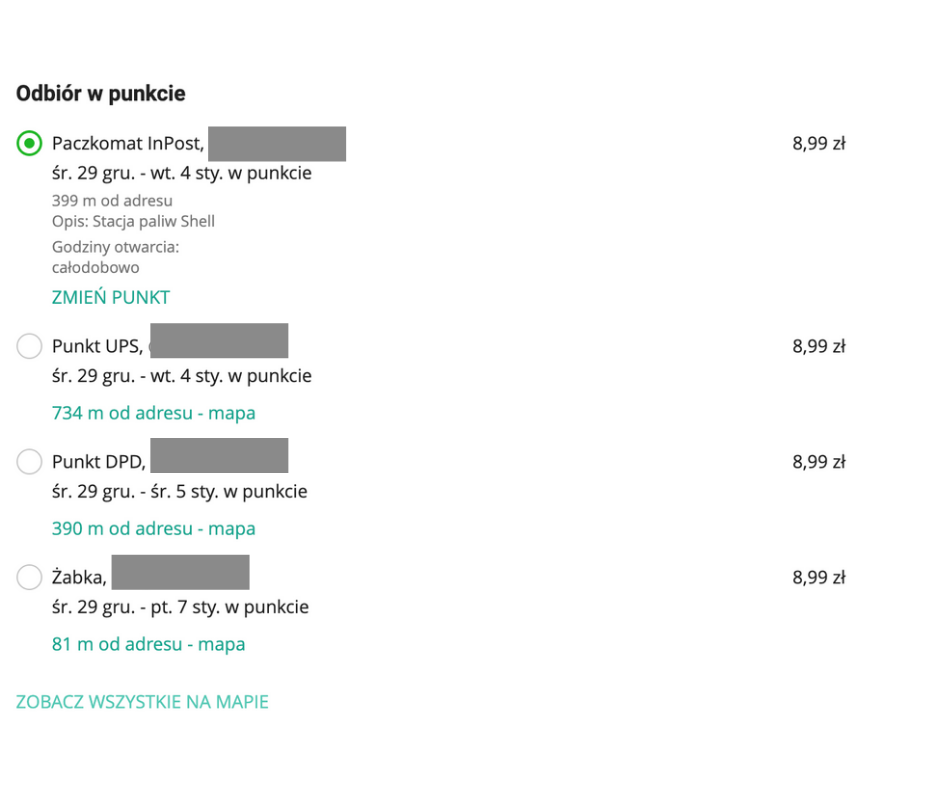Choose the Punkt UPS radio option

[30, 347]
